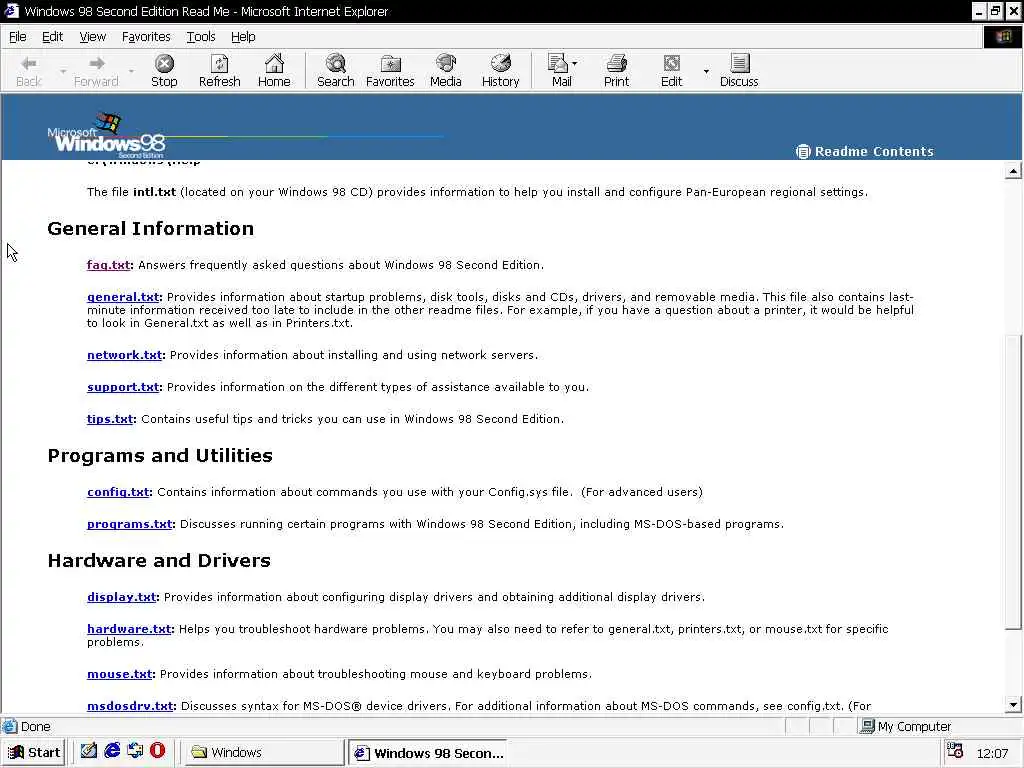Open the Favorites menu
The image size is (1024, 768).
tap(146, 37)
